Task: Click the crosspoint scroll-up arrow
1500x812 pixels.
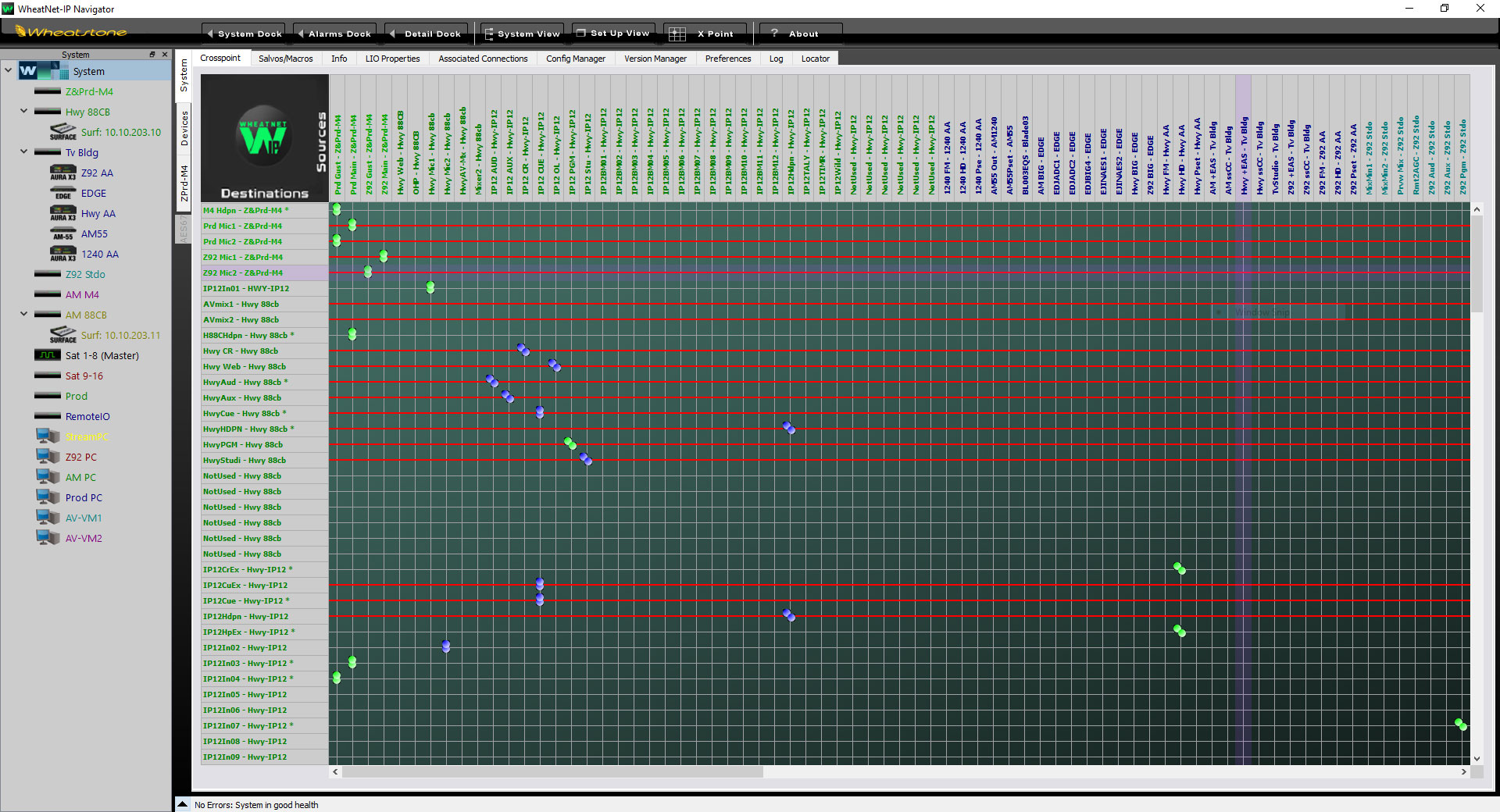Action: [x=1477, y=209]
